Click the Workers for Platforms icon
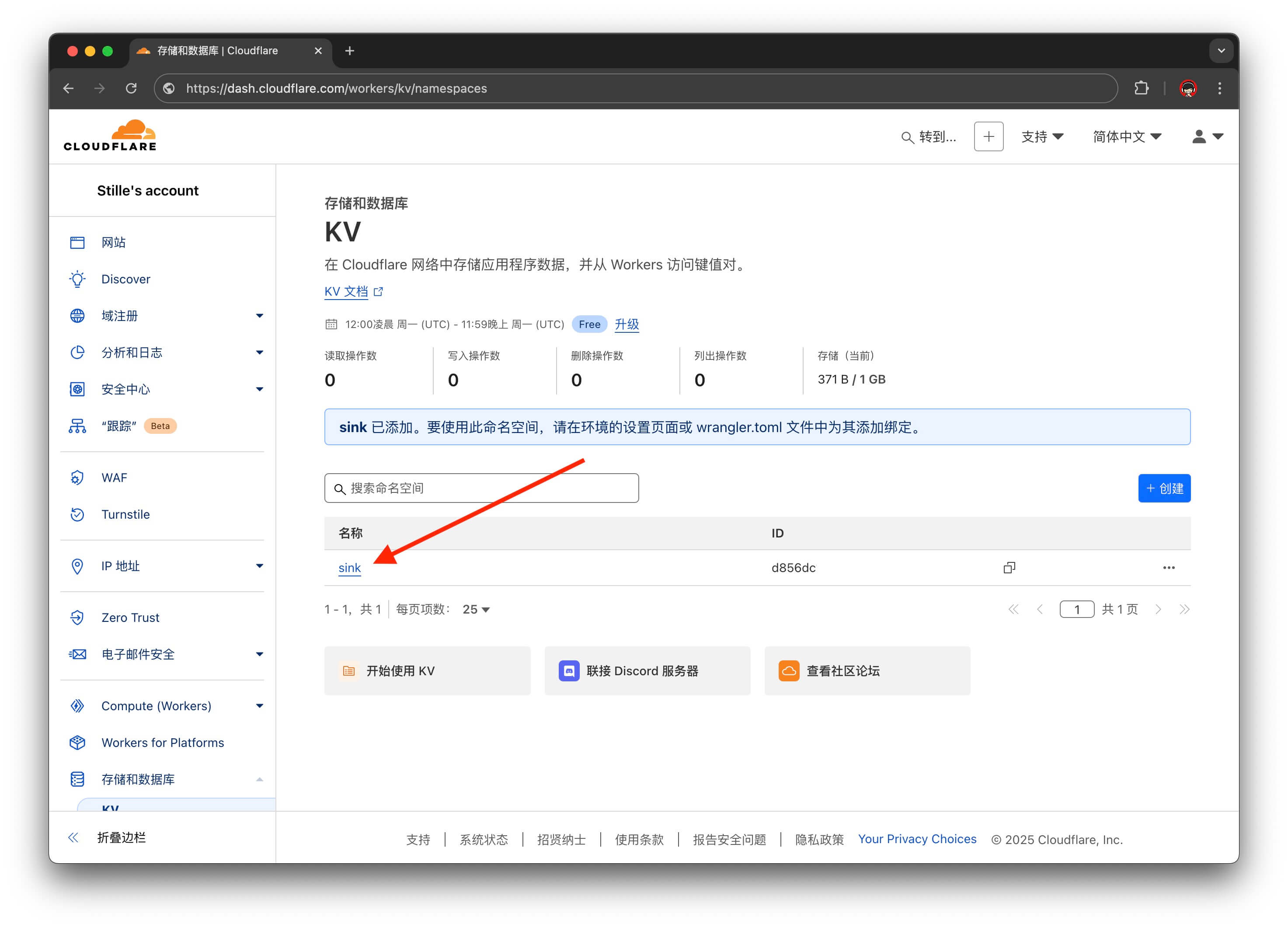Image resolution: width=1288 pixels, height=928 pixels. click(77, 743)
